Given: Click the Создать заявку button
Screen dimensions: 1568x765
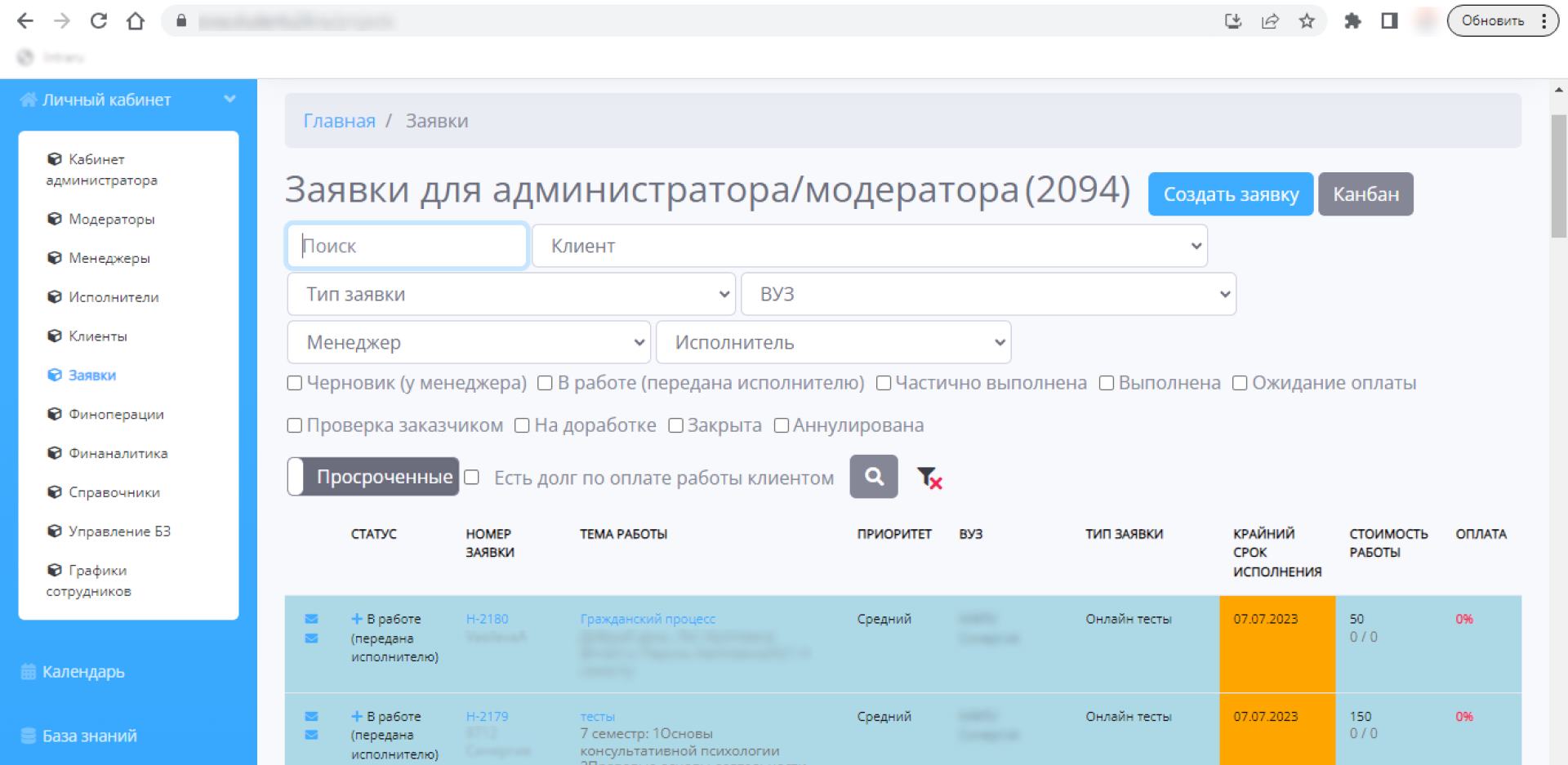Looking at the screenshot, I should coord(1230,194).
